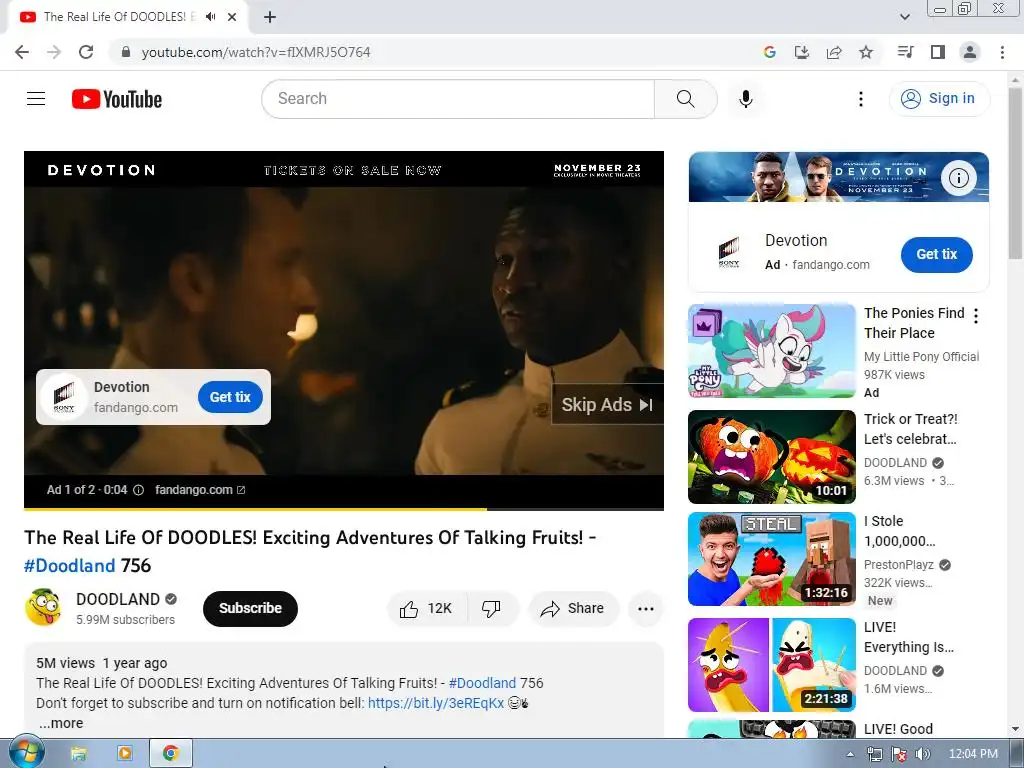Start voice search with microphone icon
This screenshot has width=1024, height=768.
tap(745, 99)
